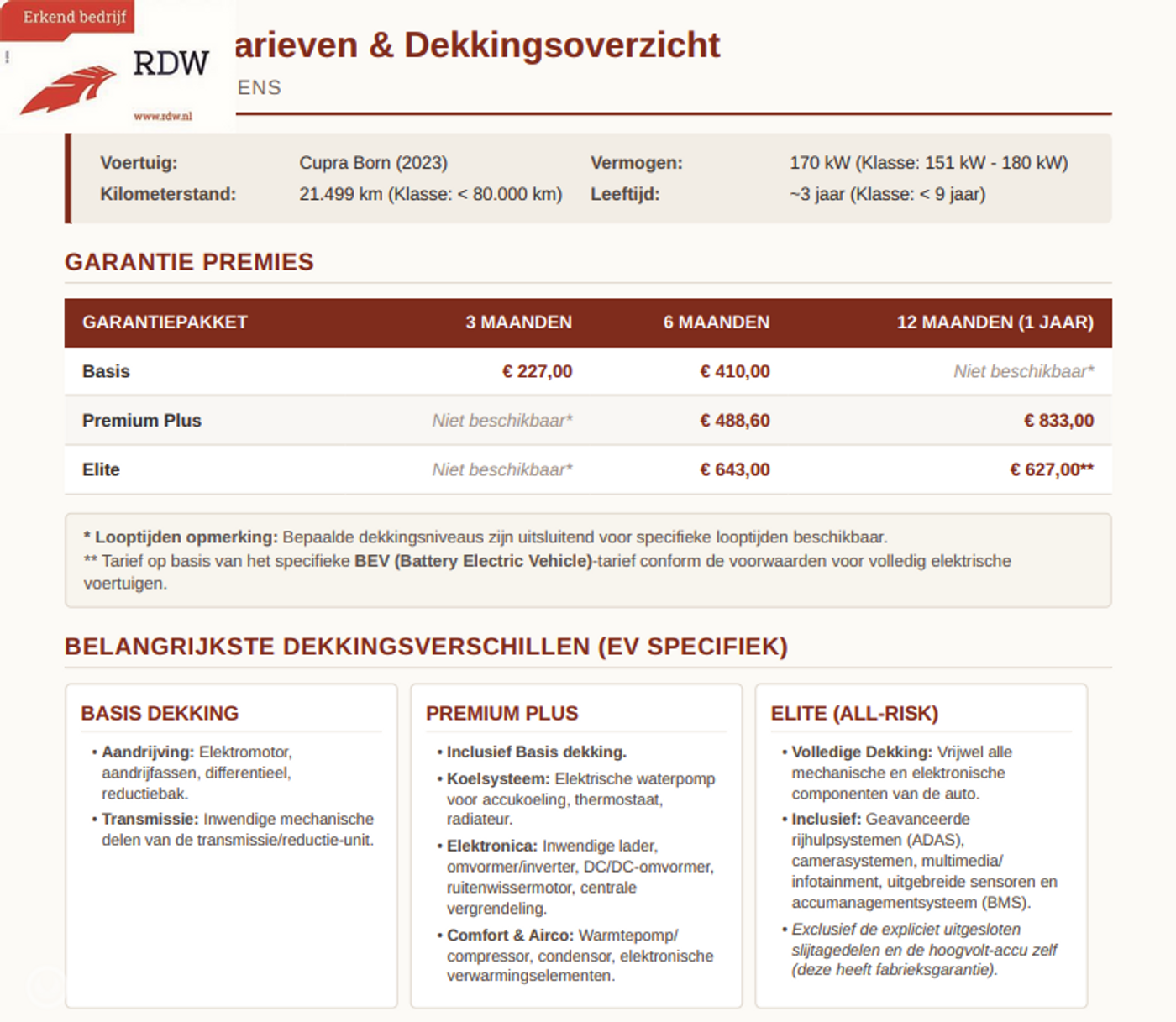Select the Basis 3-month price '€ 227,00'
Image resolution: width=1176 pixels, height=1022 pixels.
pyautogui.click(x=538, y=371)
